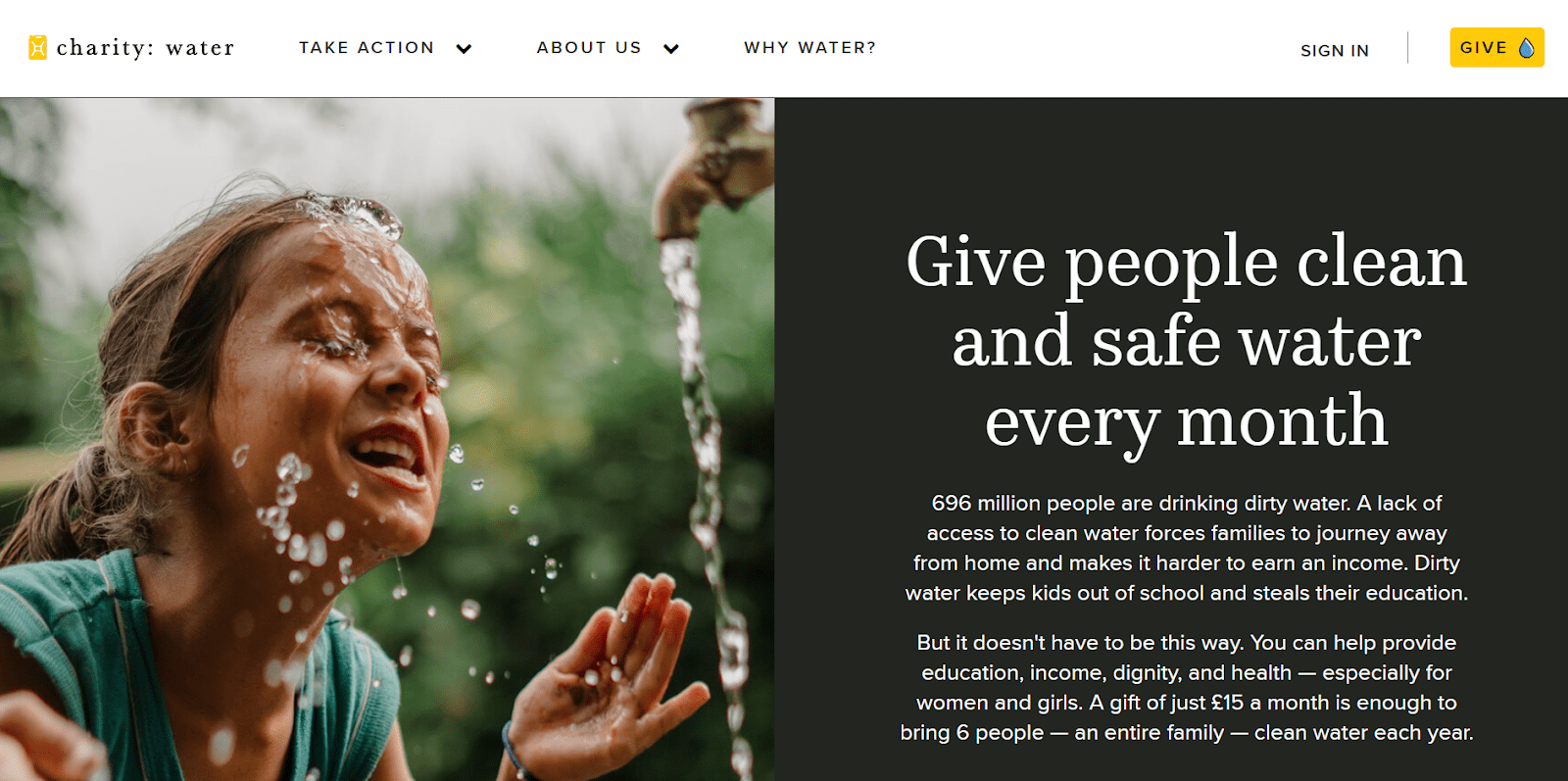Image resolution: width=1568 pixels, height=781 pixels.
Task: Click the headline "Give people clean and safe water"
Action: pos(1186,301)
